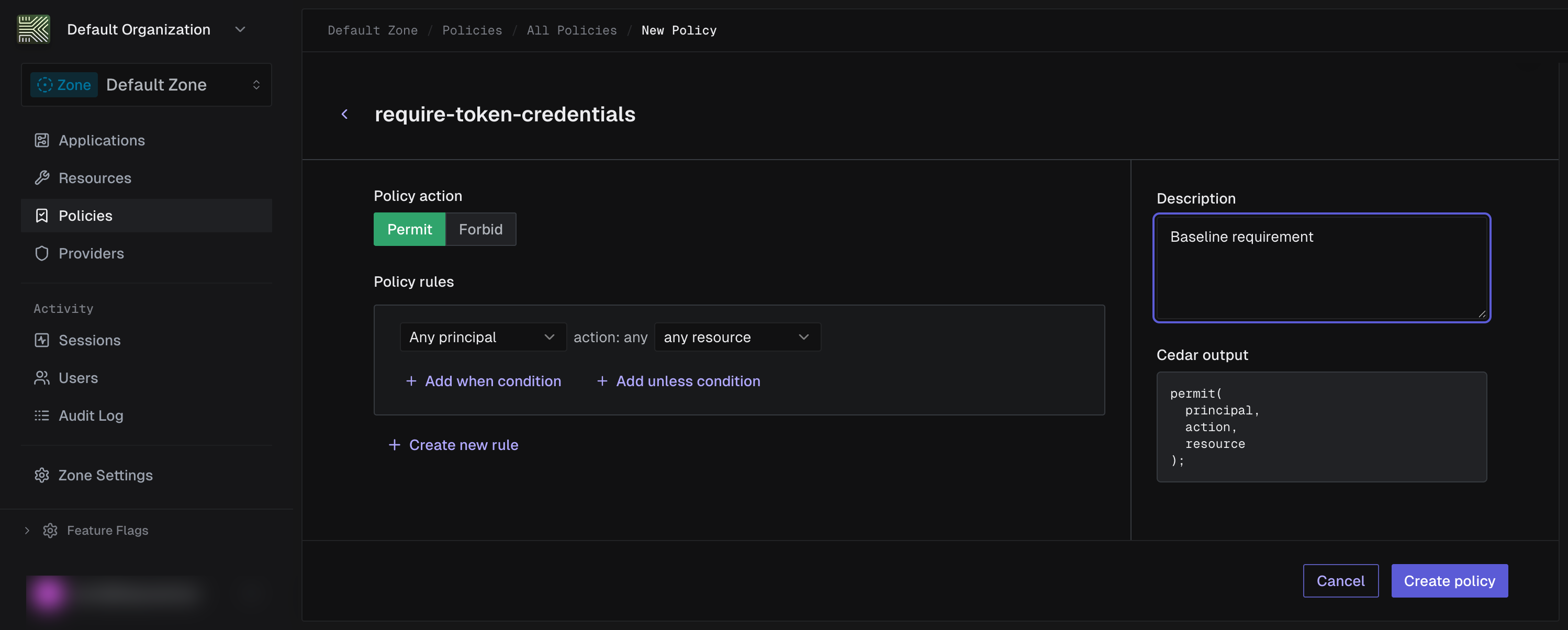Click the Policies bookmark icon

(41, 216)
